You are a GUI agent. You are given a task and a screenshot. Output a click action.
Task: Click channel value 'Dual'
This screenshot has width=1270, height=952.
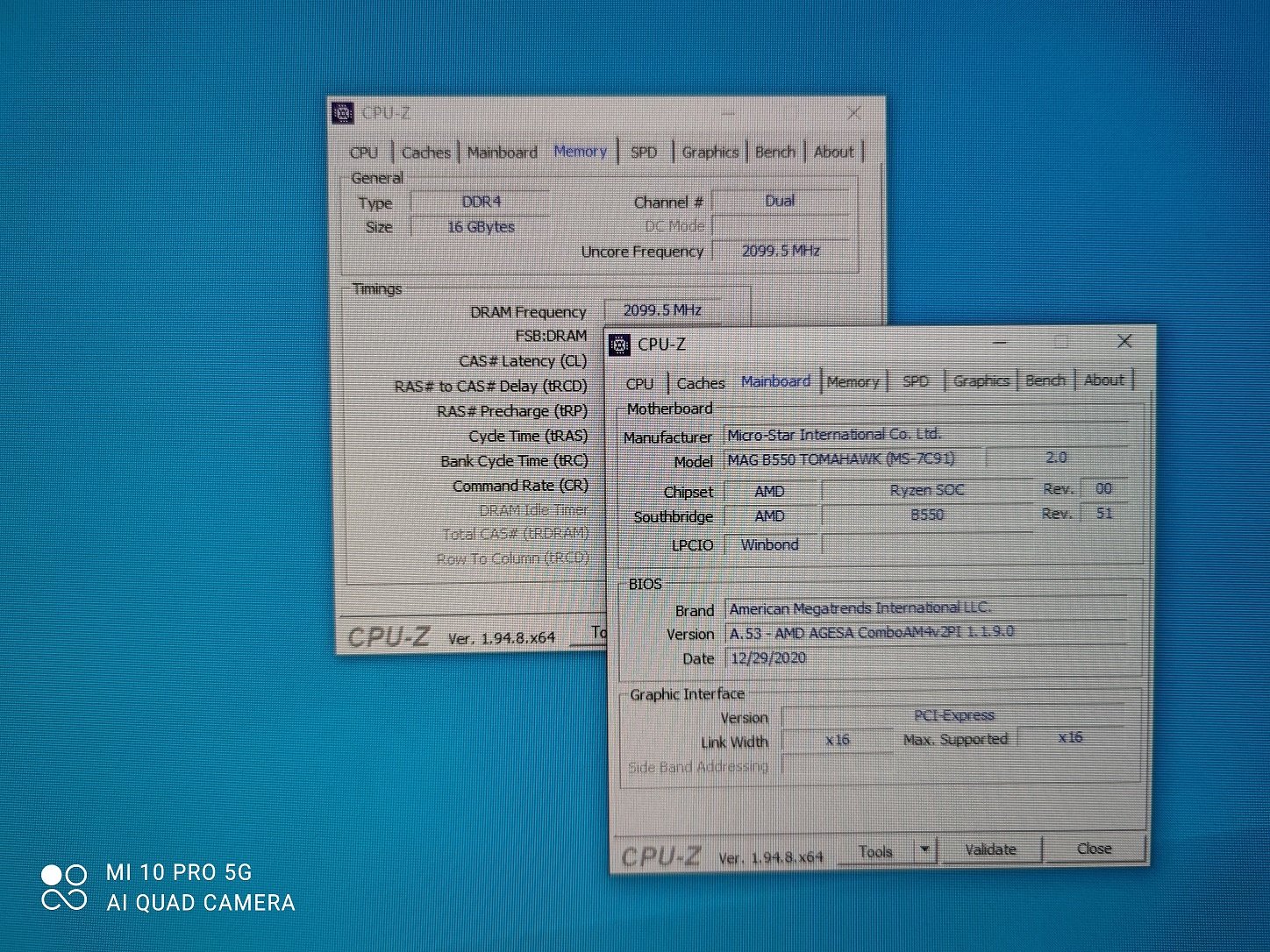coord(780,201)
